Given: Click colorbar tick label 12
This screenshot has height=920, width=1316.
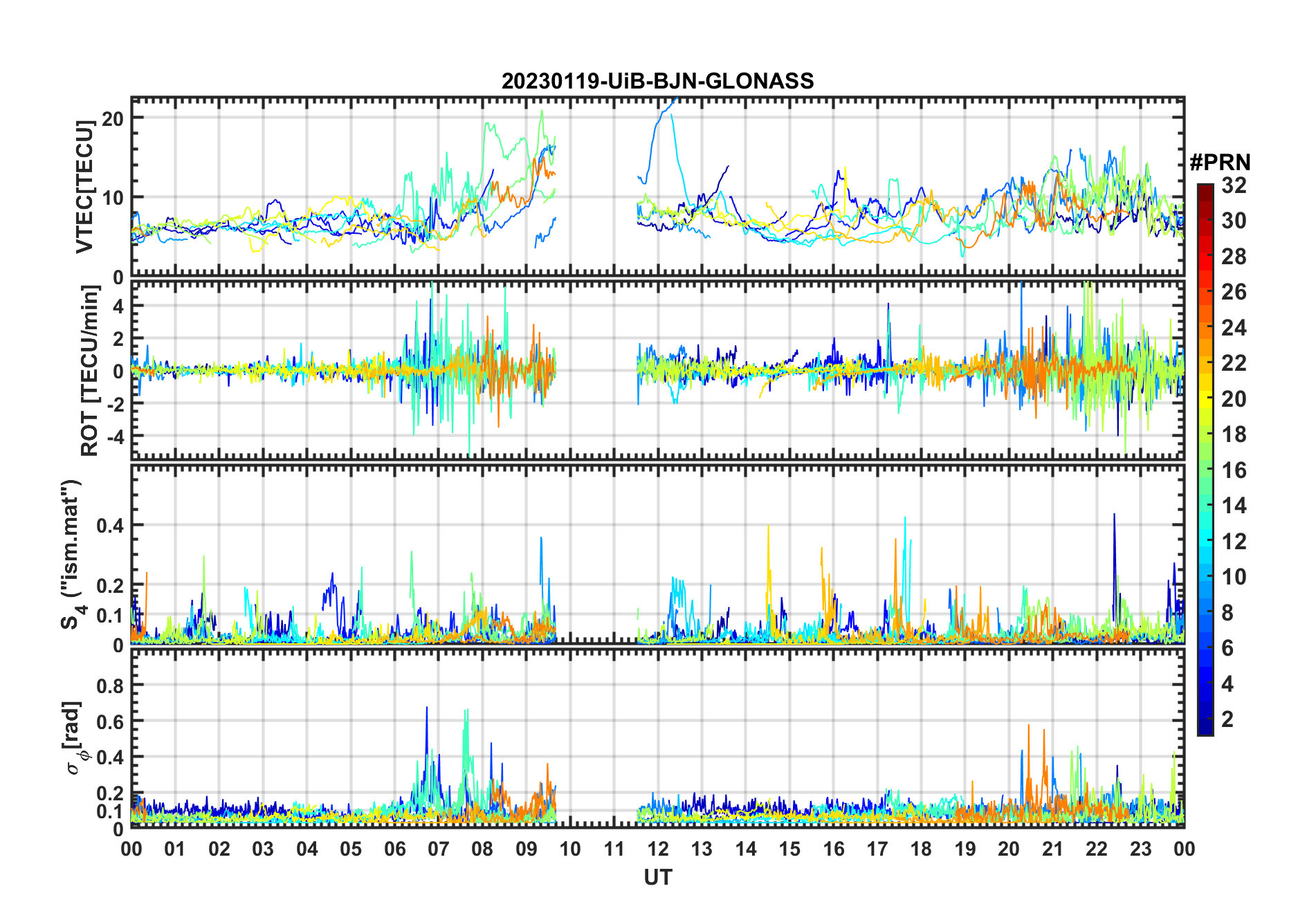Looking at the screenshot, I should click(x=1234, y=542).
